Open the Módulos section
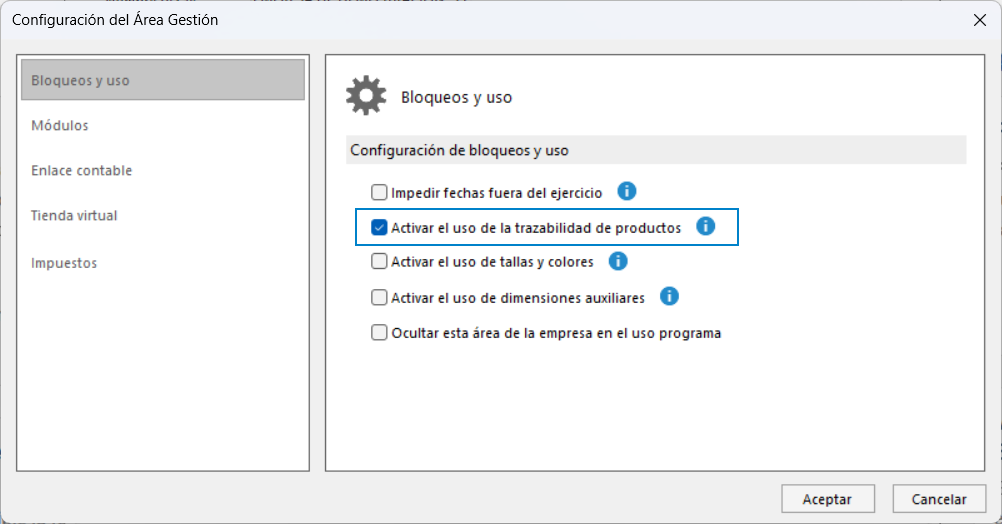The height and width of the screenshot is (524, 1003). [60, 125]
